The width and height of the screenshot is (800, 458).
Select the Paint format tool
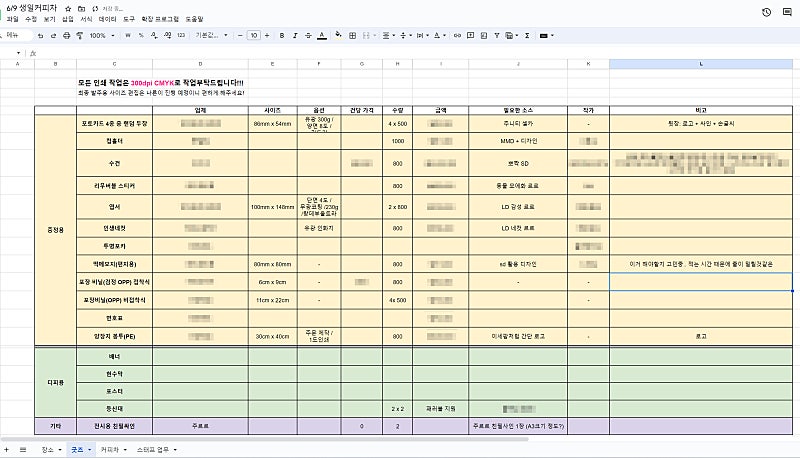[x=79, y=36]
